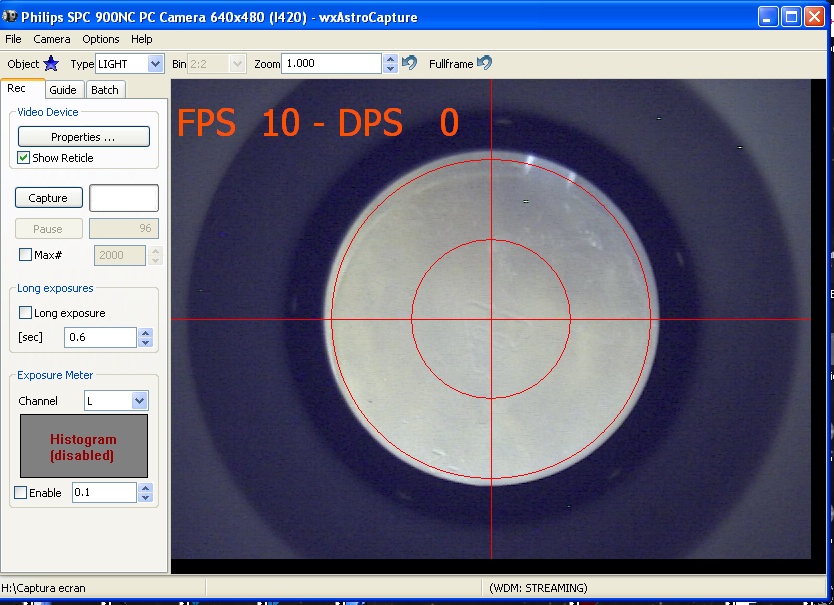Open the disabled Bin 2:2 dropdown
834x605 pixels.
pyautogui.click(x=237, y=64)
